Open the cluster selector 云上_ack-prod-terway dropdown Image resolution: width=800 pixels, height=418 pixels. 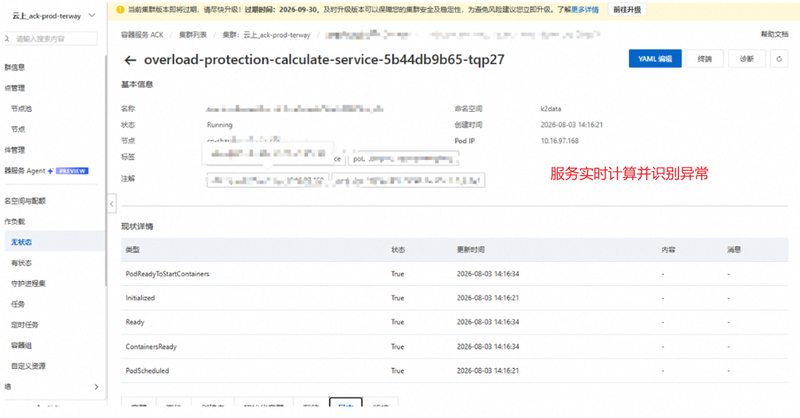click(x=53, y=16)
